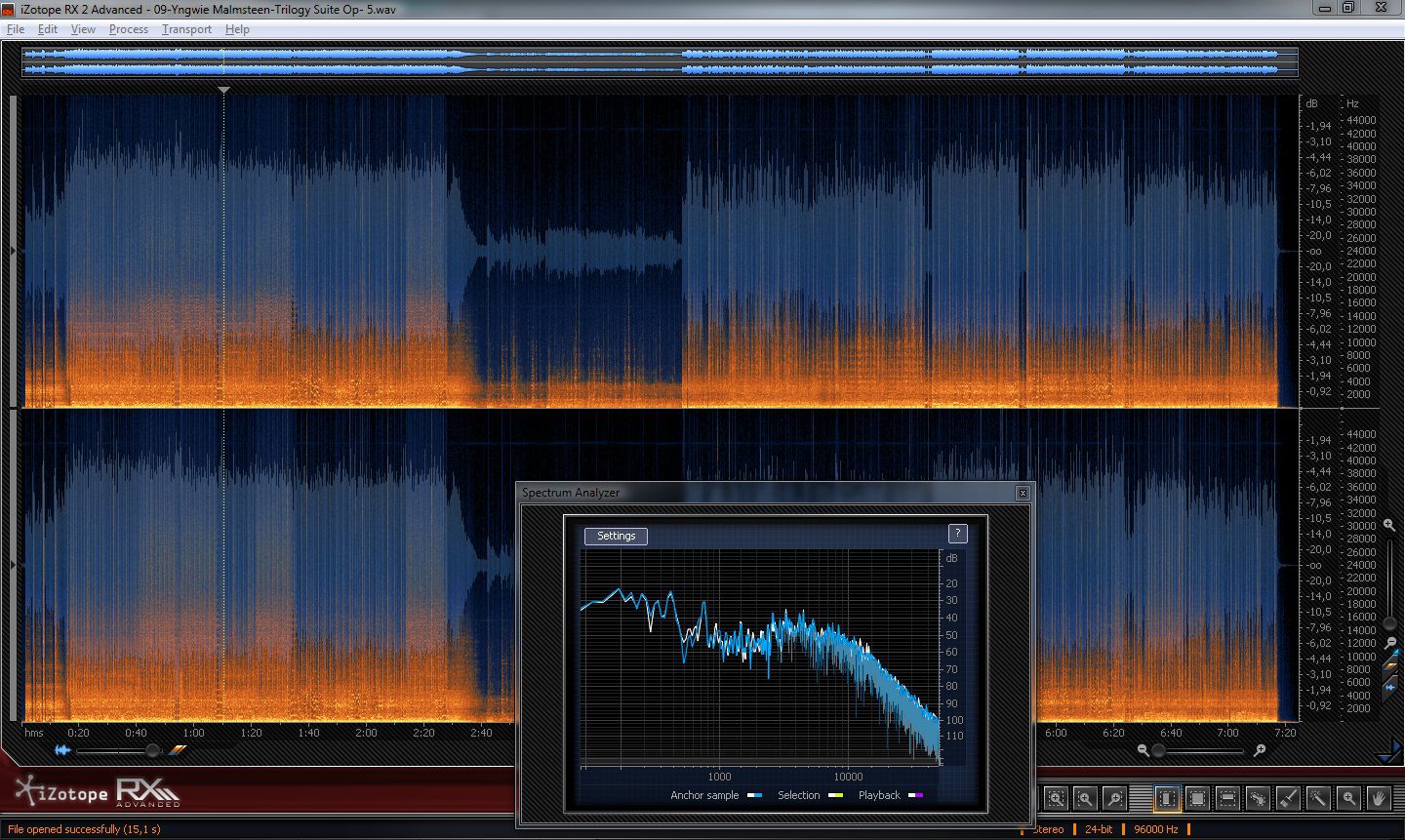Screen dimensions: 1405x840
Task: Select the time-frequency rectangle selection tool
Action: click(x=1197, y=798)
